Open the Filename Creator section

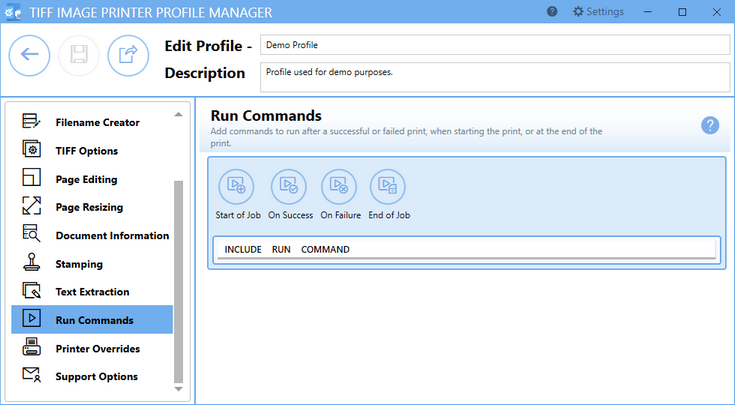pos(98,122)
